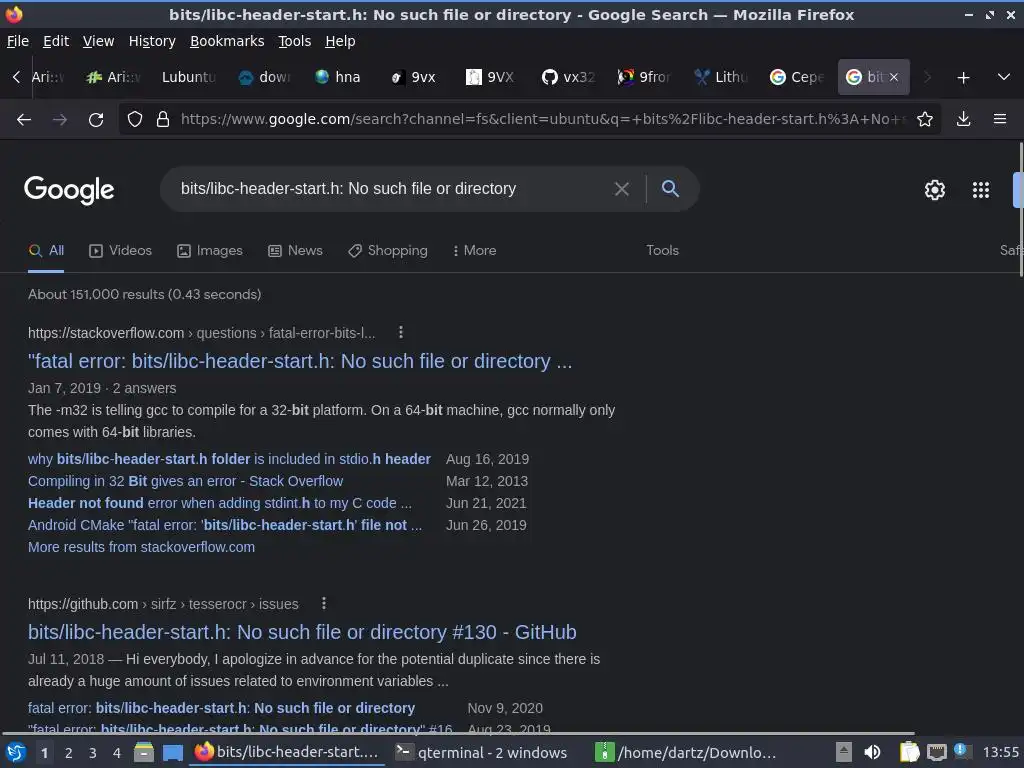Select the Shopping search filter
This screenshot has width=1024, height=768.
click(388, 251)
